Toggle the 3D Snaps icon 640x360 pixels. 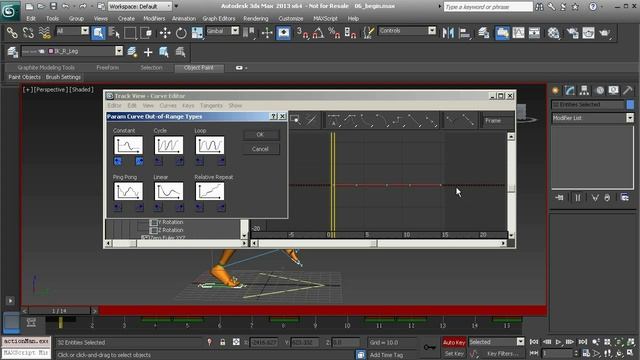302,33
